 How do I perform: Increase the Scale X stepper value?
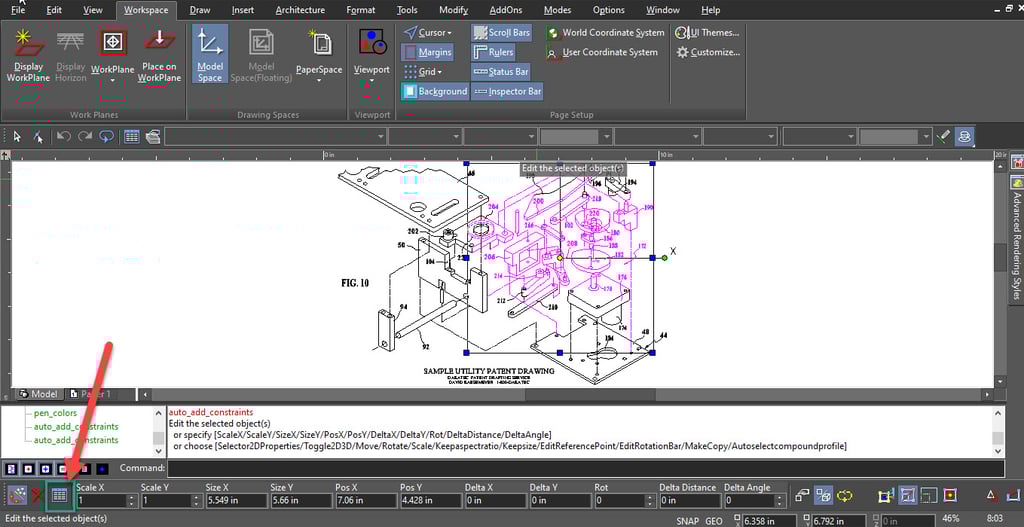click(x=133, y=497)
